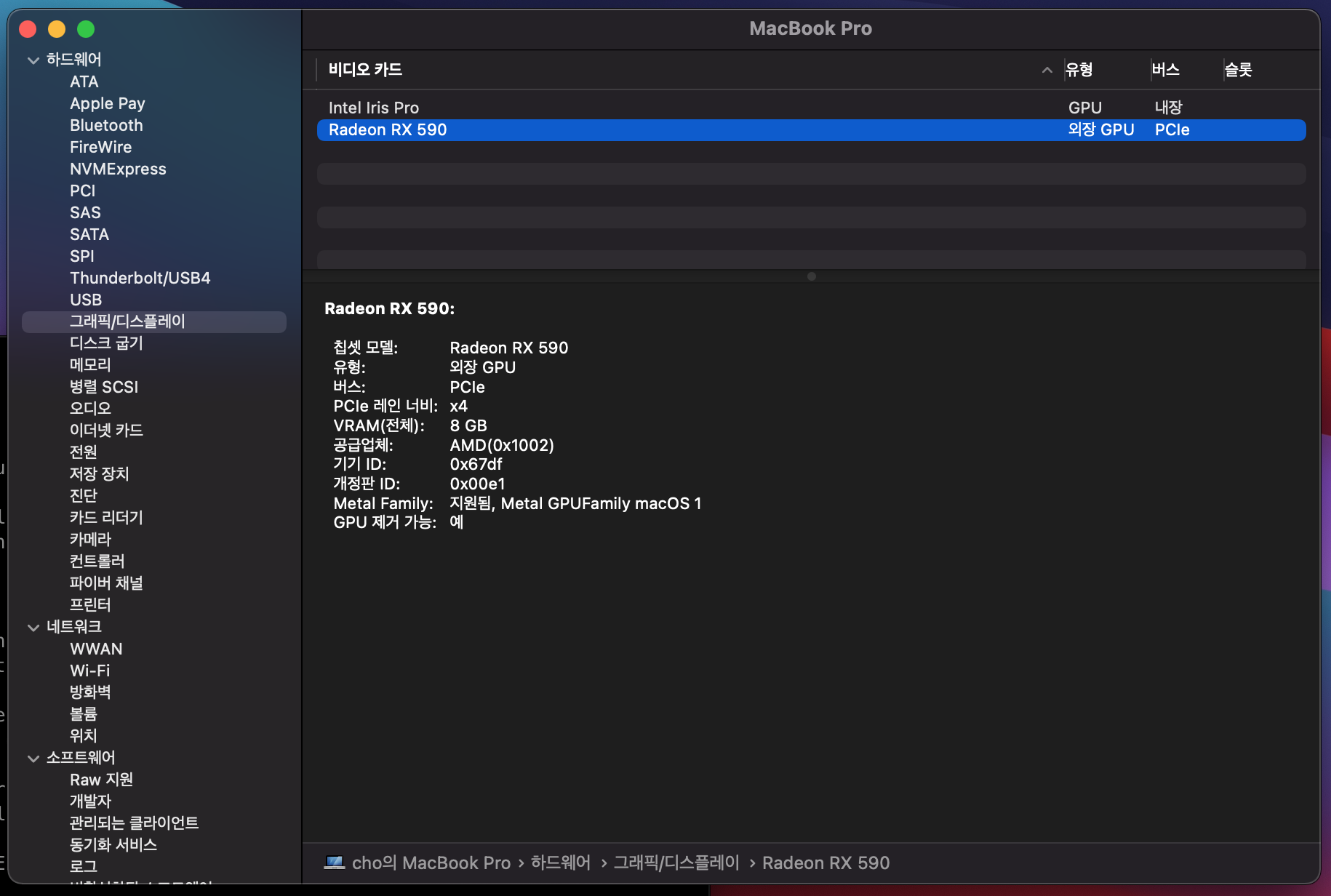Select 그래픽/디스플레이 in the sidebar
Image resolution: width=1331 pixels, height=896 pixels.
[x=154, y=322]
